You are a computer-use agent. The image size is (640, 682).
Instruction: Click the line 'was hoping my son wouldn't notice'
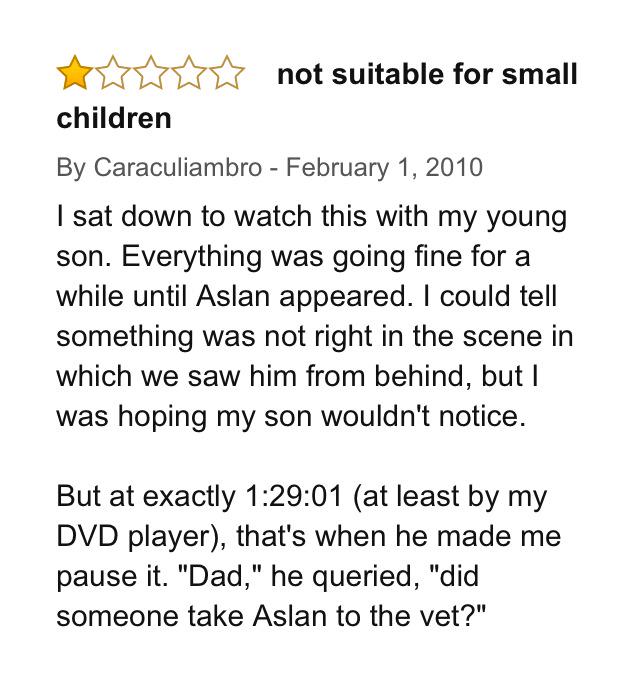291,416
